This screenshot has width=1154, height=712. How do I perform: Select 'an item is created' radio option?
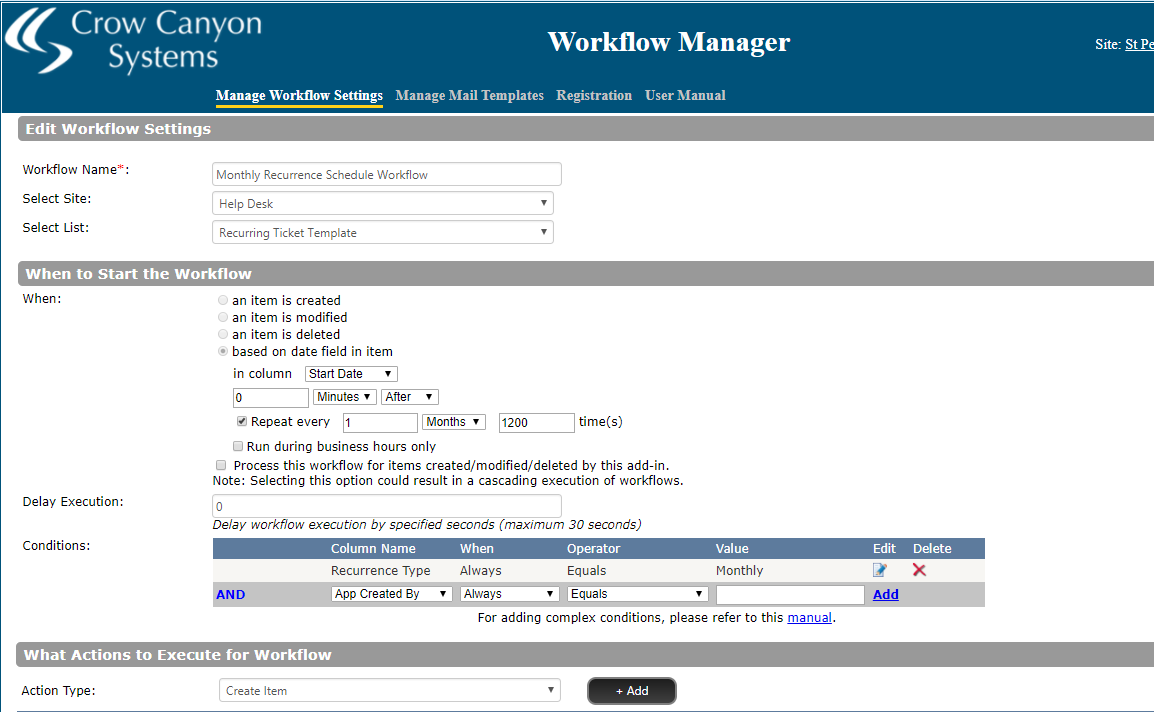coord(223,300)
